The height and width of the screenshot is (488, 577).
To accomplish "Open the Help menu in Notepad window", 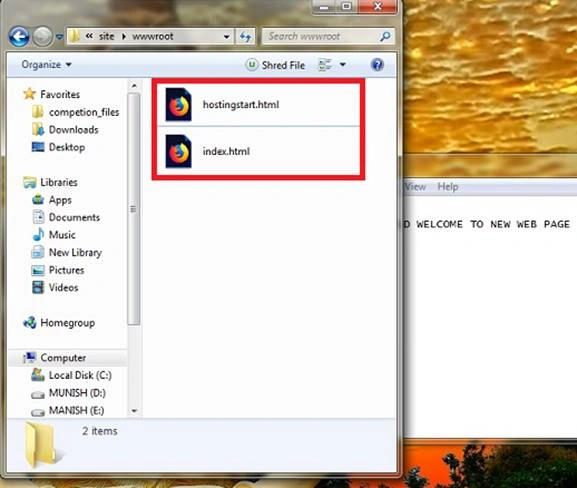I will 448,187.
